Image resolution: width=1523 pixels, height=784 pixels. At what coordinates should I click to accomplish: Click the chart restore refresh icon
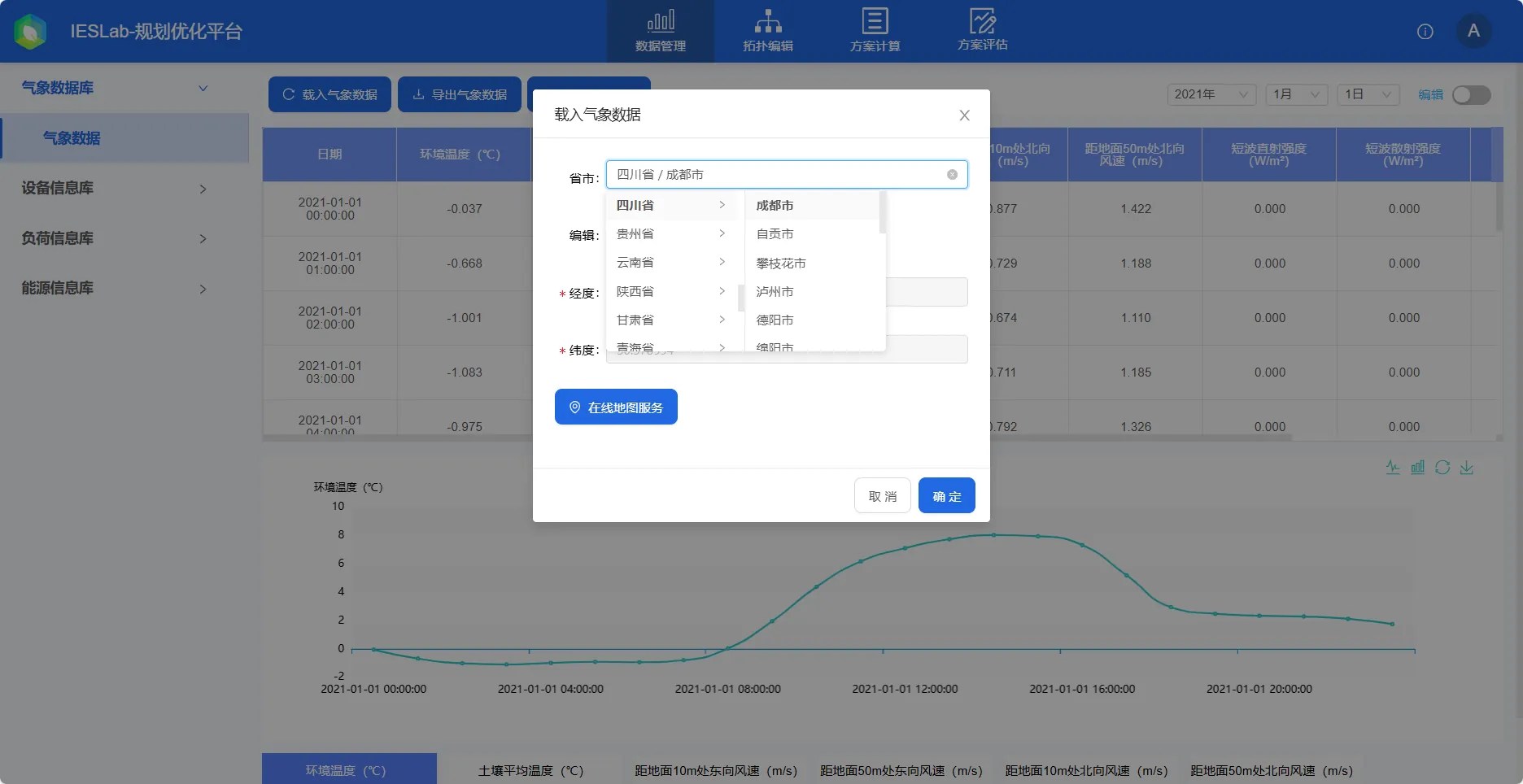point(1442,468)
